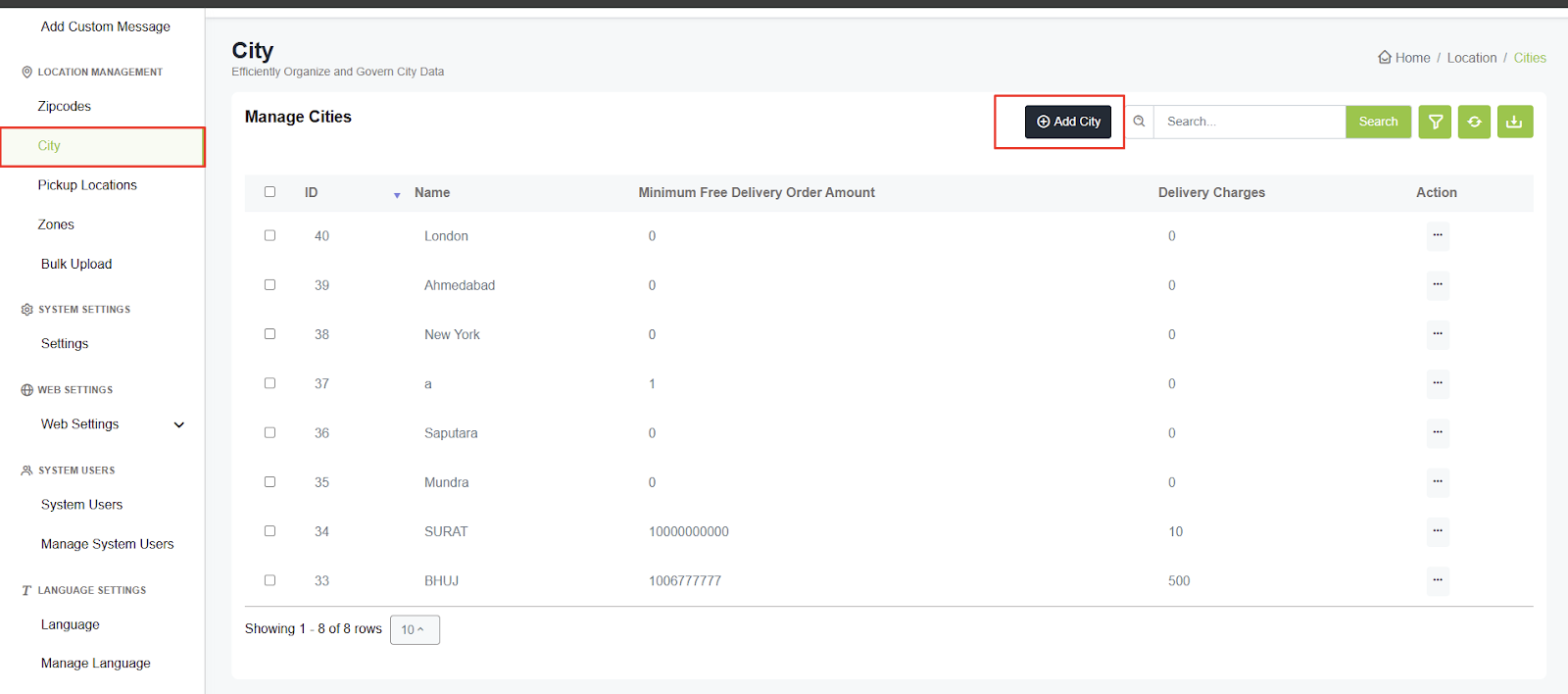Click the Add City button

click(x=1068, y=122)
